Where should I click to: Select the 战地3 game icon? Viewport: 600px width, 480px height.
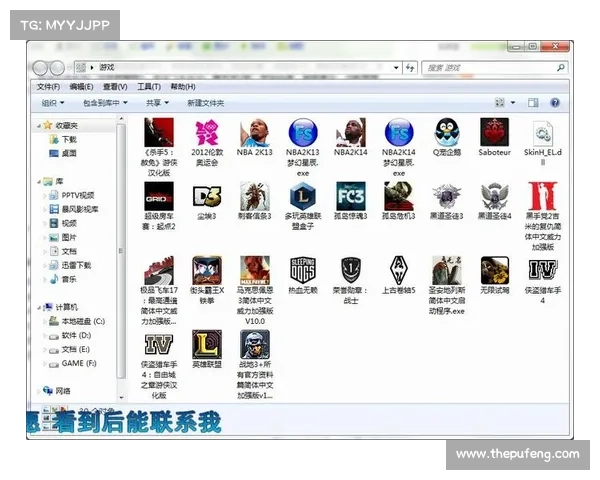[254, 344]
